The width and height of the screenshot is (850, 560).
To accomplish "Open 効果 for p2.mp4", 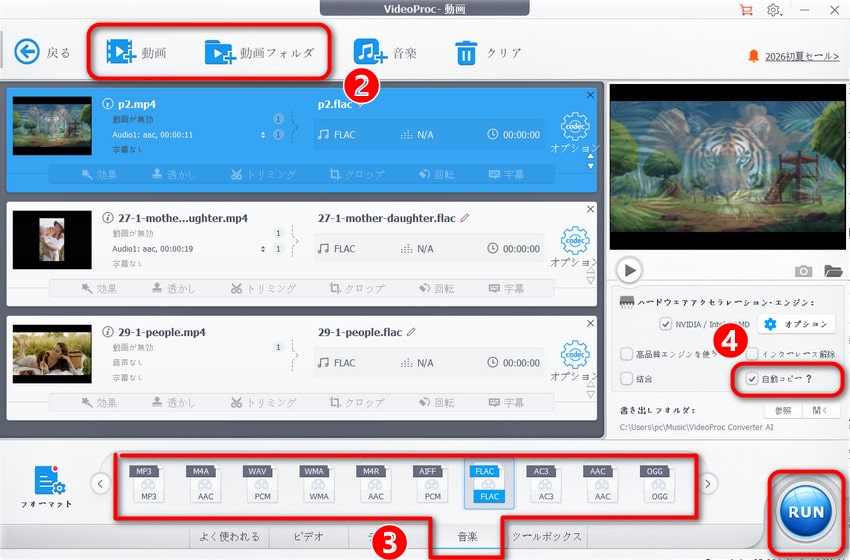I will pyautogui.click(x=99, y=175).
